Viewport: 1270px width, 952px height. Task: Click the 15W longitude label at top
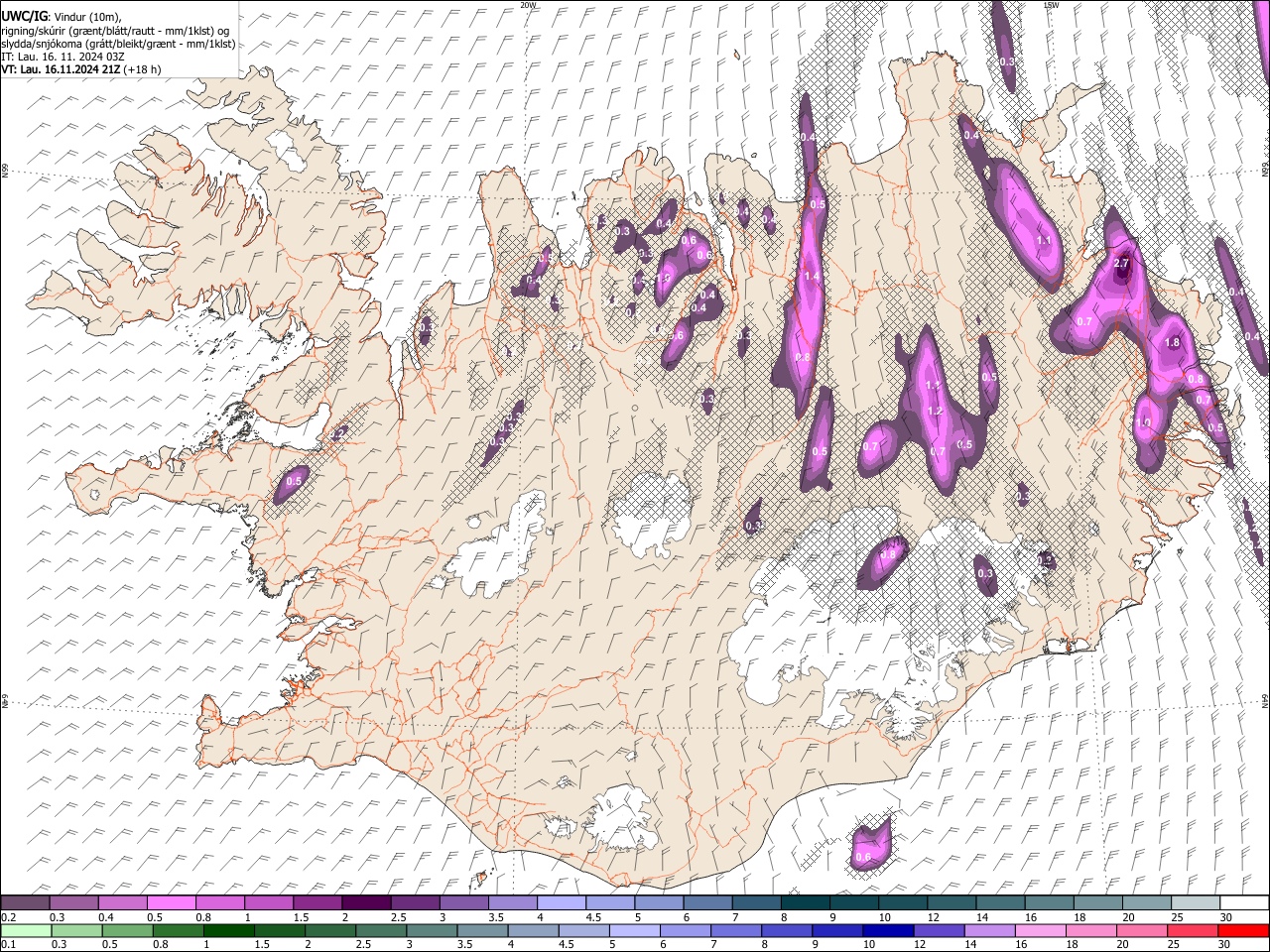(1051, 5)
